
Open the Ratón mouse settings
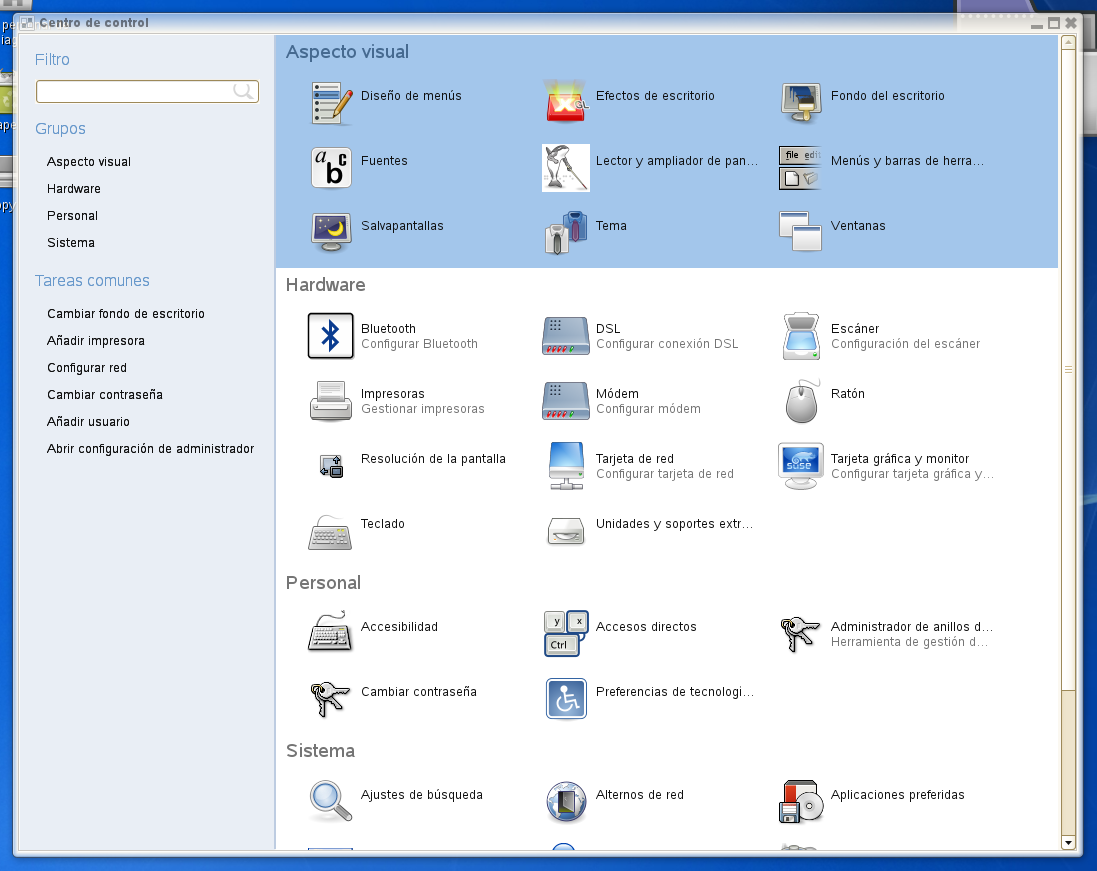801,401
